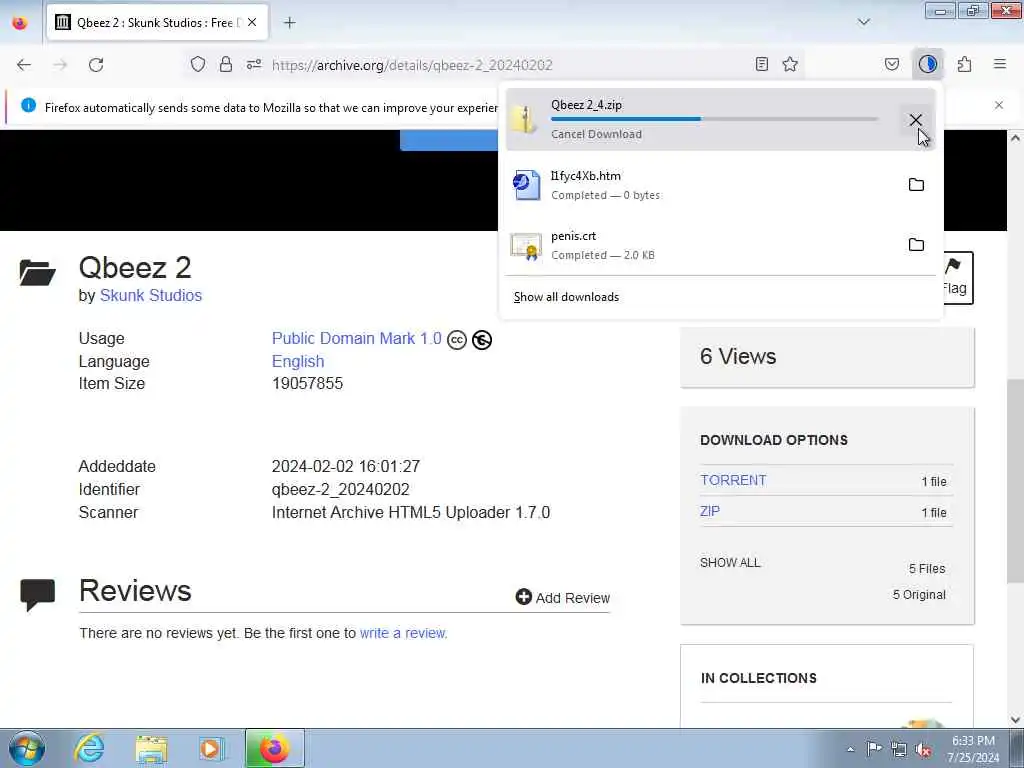Click Show all downloads
1024x768 pixels.
tap(566, 297)
